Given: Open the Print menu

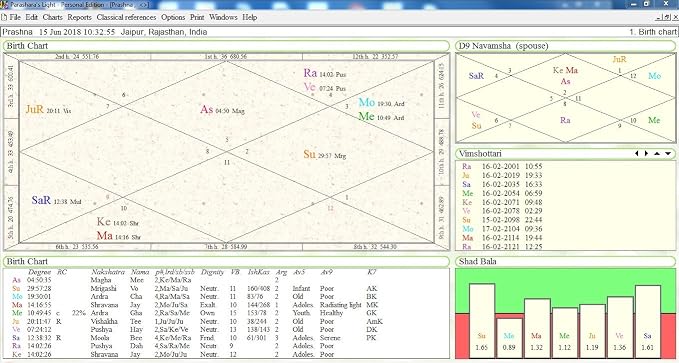Looking at the screenshot, I should (x=197, y=17).
